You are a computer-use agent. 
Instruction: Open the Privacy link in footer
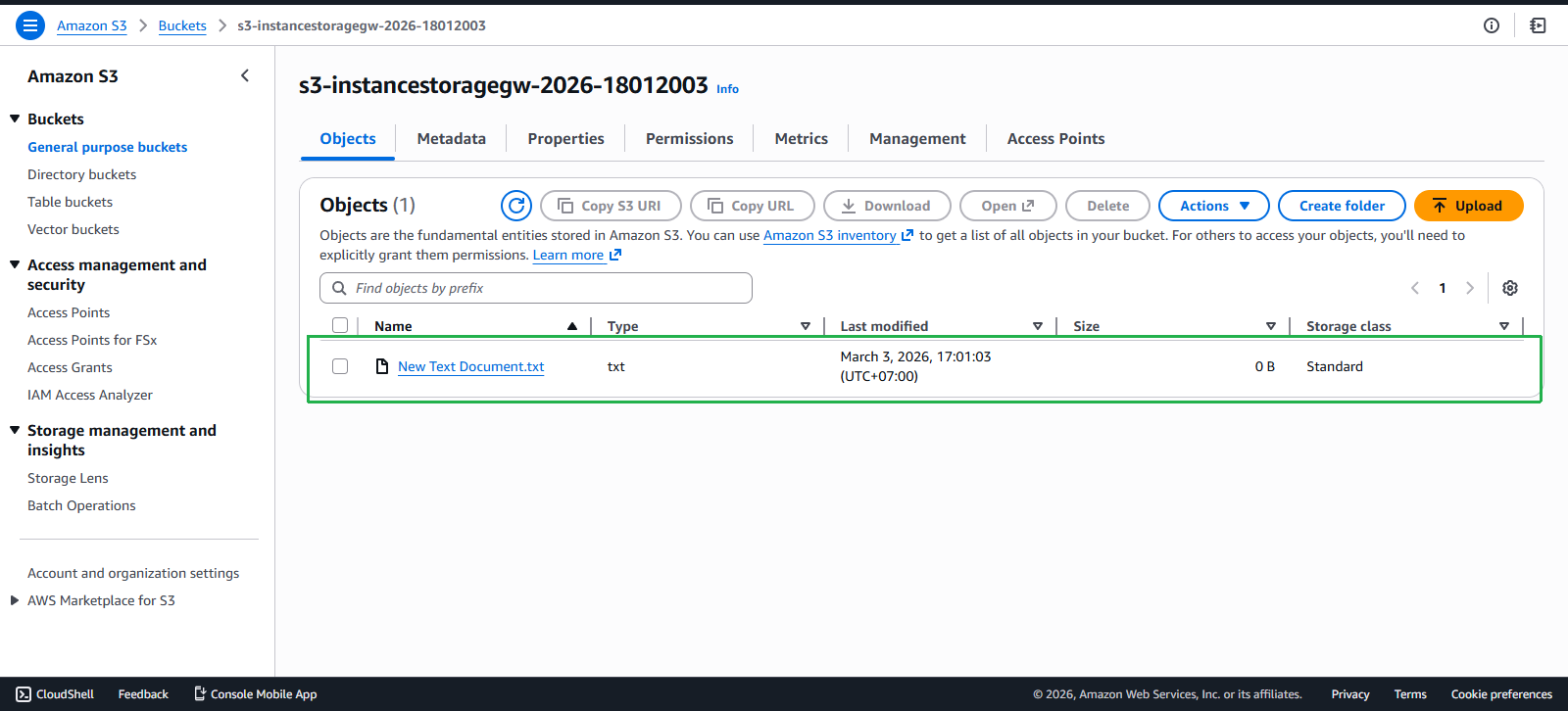coord(1350,694)
